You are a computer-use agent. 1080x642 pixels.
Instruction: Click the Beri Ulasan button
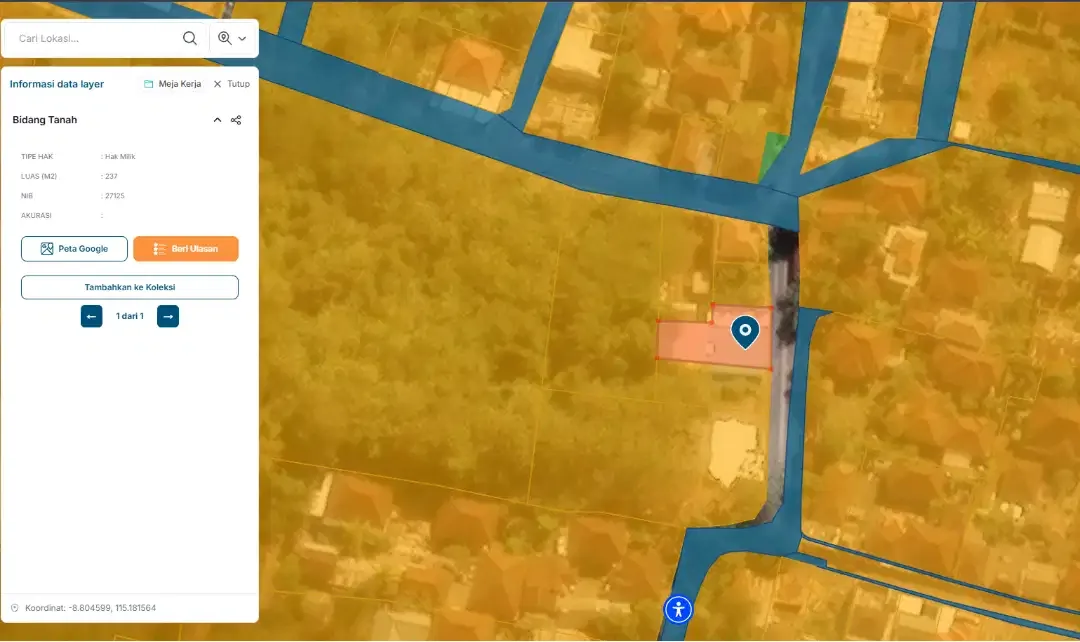pyautogui.click(x=186, y=249)
